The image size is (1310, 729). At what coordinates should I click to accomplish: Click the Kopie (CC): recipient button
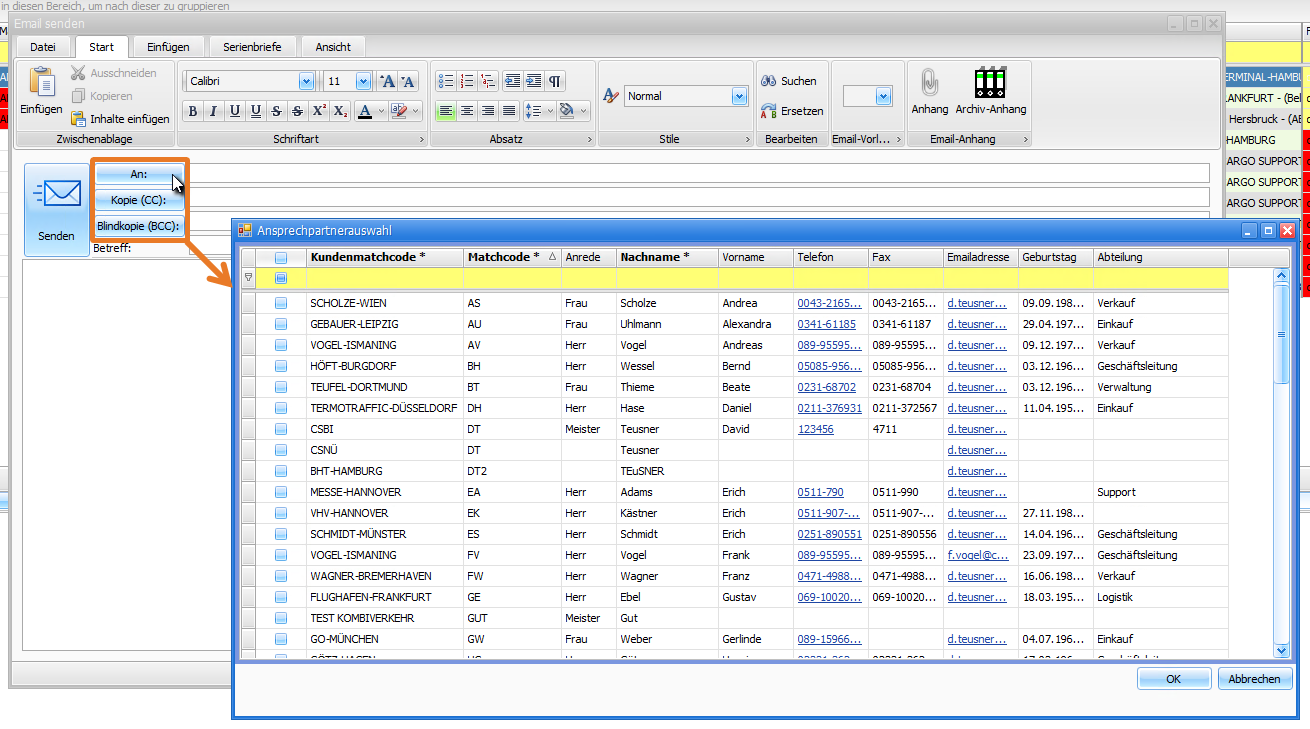coord(139,200)
